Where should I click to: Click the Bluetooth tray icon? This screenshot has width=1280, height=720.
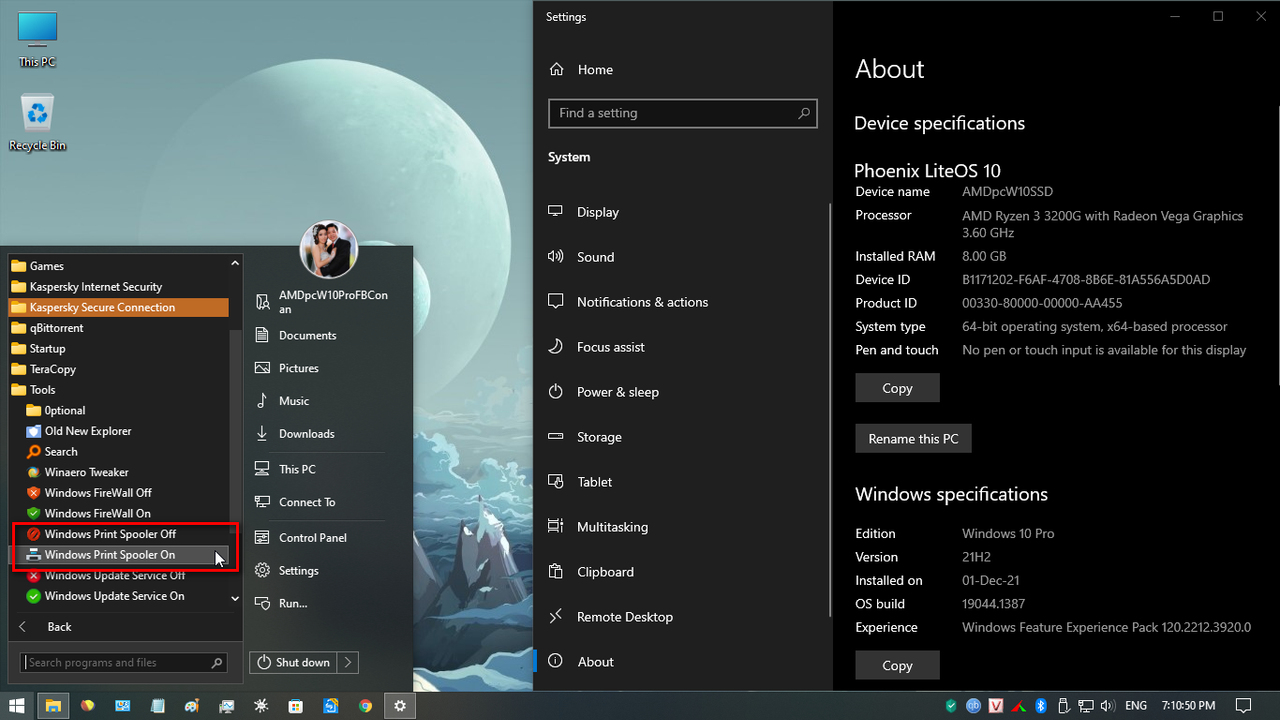1041,705
